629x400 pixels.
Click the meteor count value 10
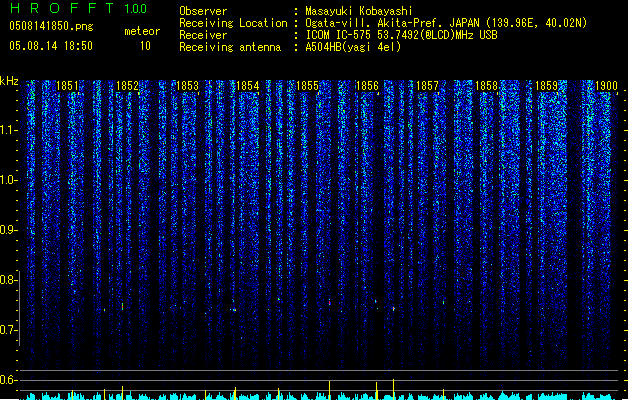click(145, 46)
